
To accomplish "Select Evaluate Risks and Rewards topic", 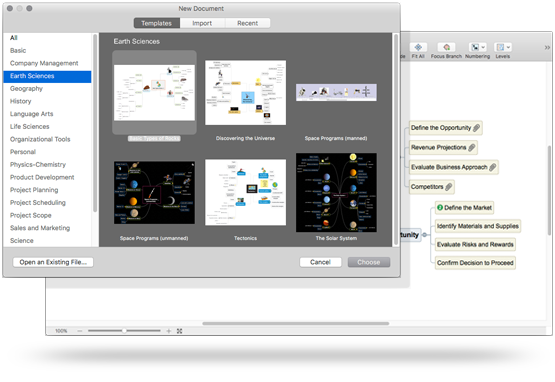I will pos(475,245).
